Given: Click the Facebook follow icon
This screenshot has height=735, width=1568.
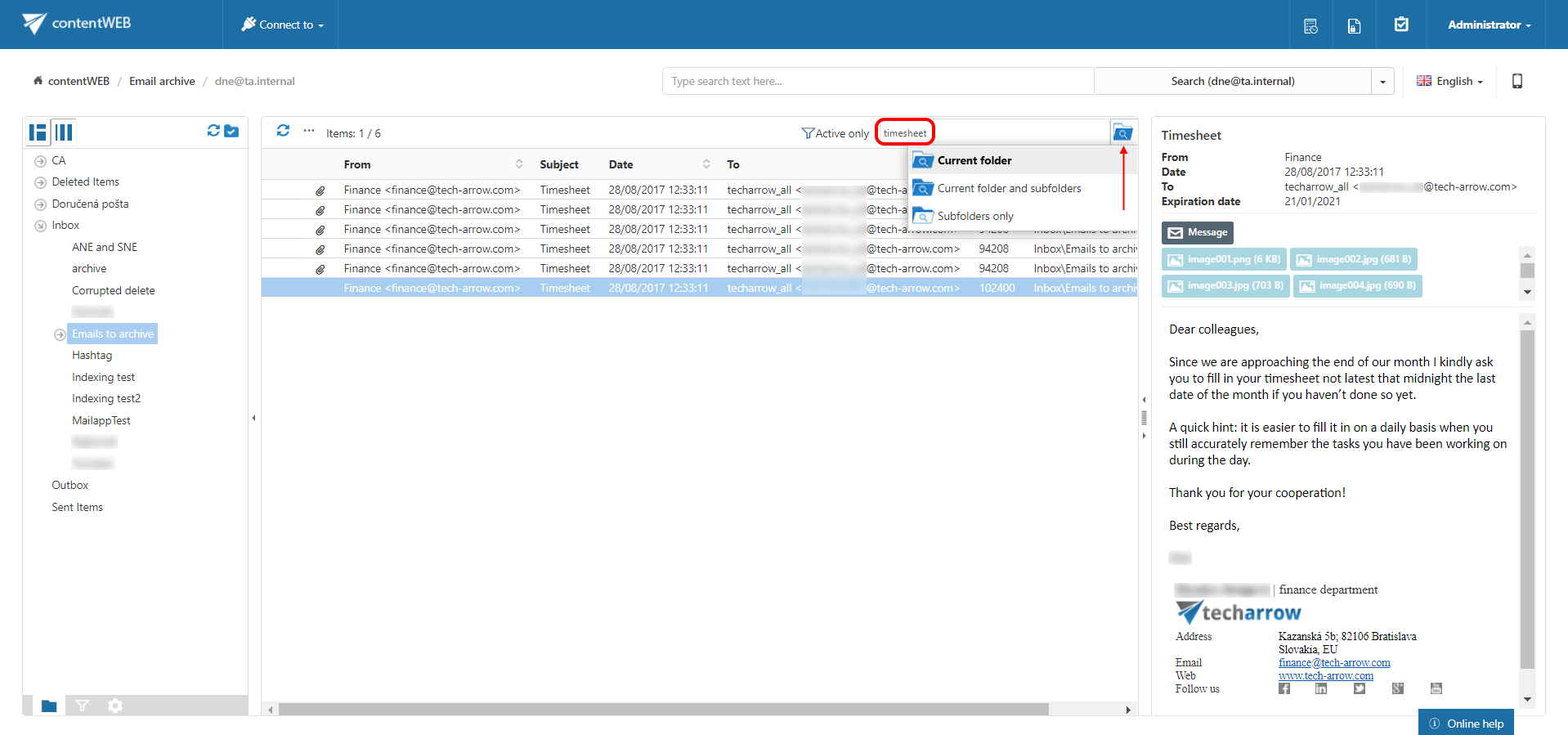Looking at the screenshot, I should click(1284, 688).
